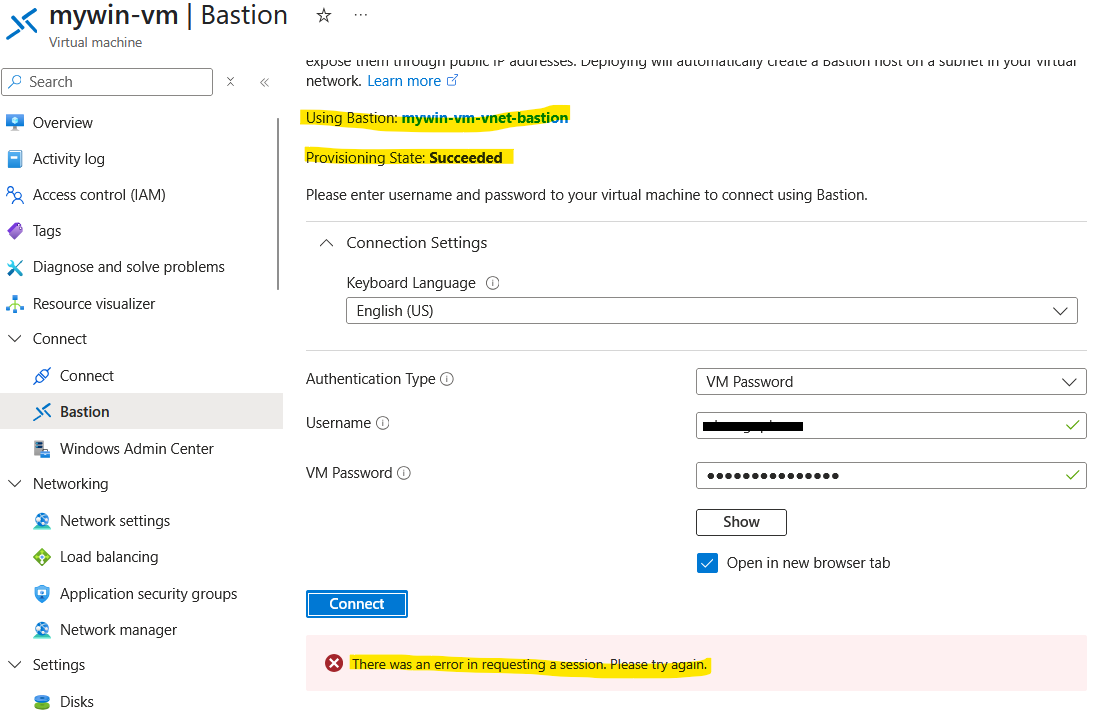Click the Keyboard Language info icon
Viewport: 1095px width, 710px height.
point(492,283)
